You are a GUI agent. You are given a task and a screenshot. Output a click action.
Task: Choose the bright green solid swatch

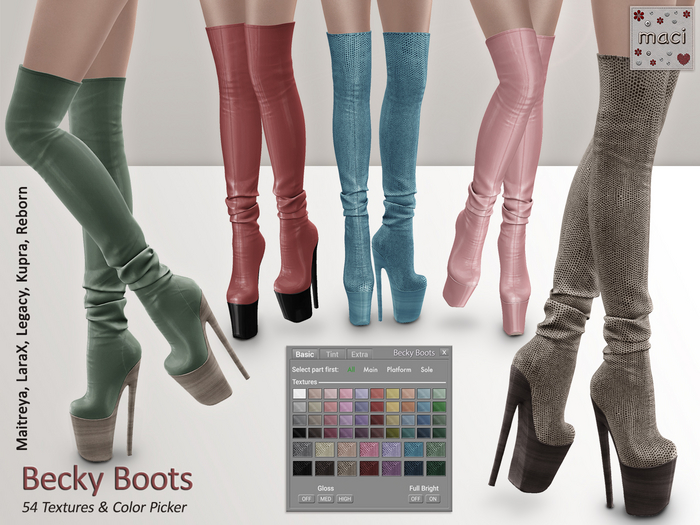coord(439,407)
